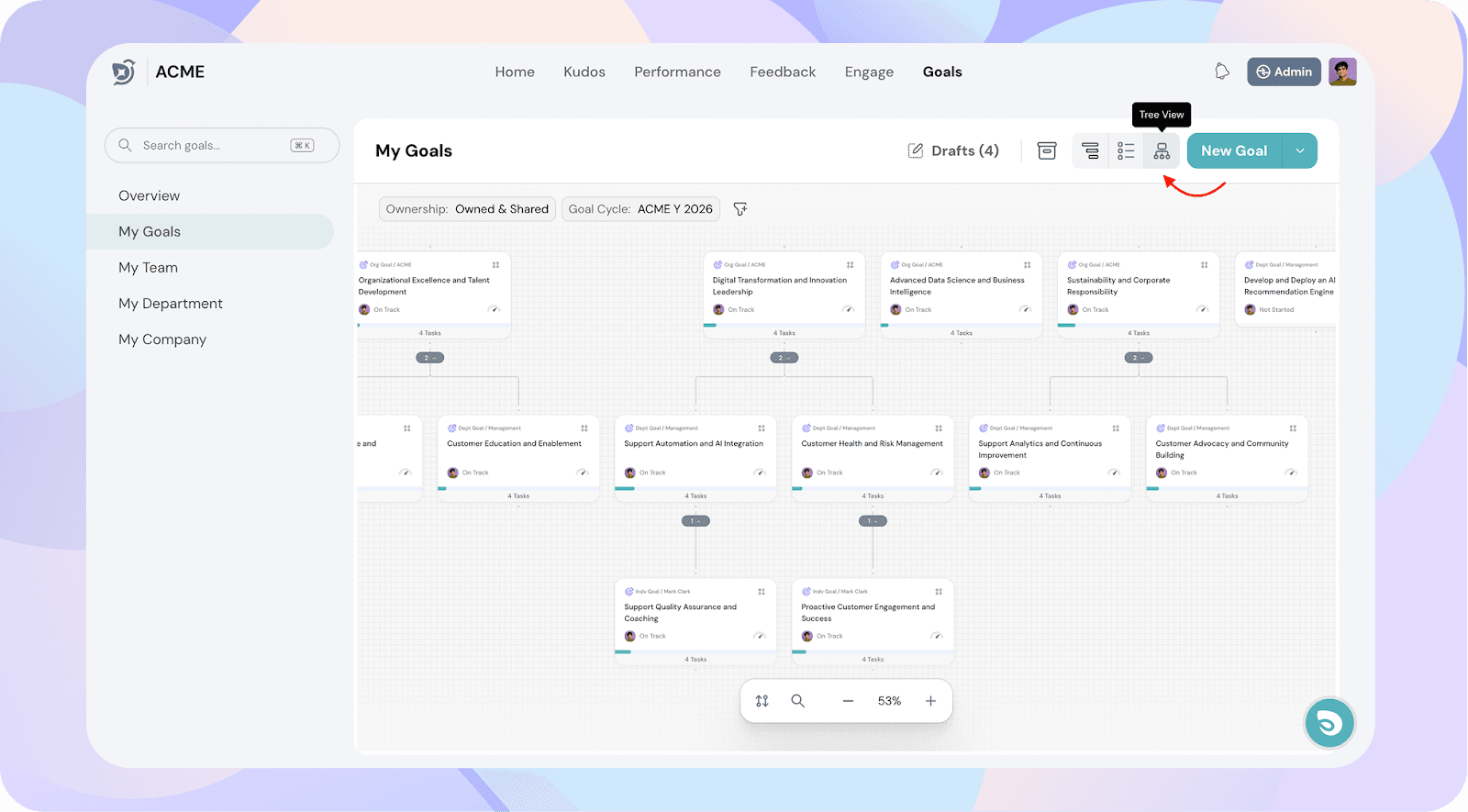
Task: Open Drafts (4)
Action: pos(953,151)
